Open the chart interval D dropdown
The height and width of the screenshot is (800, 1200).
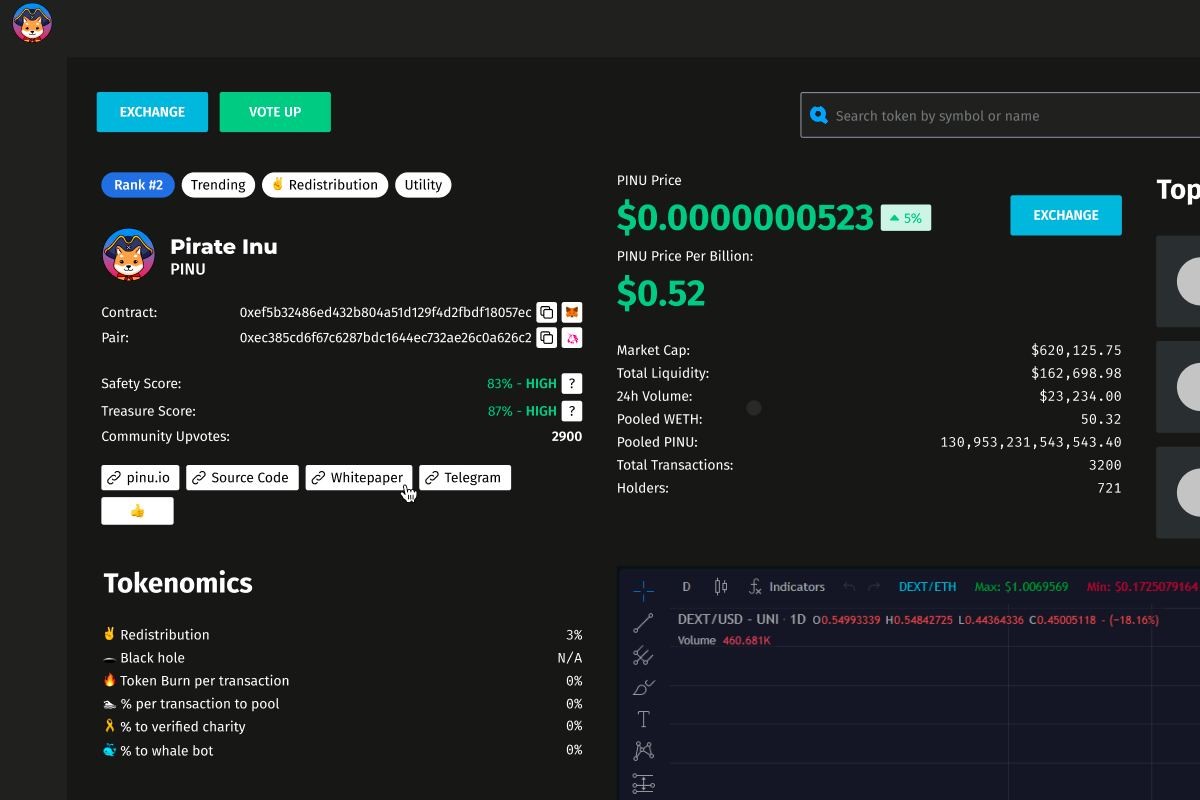[686, 587]
